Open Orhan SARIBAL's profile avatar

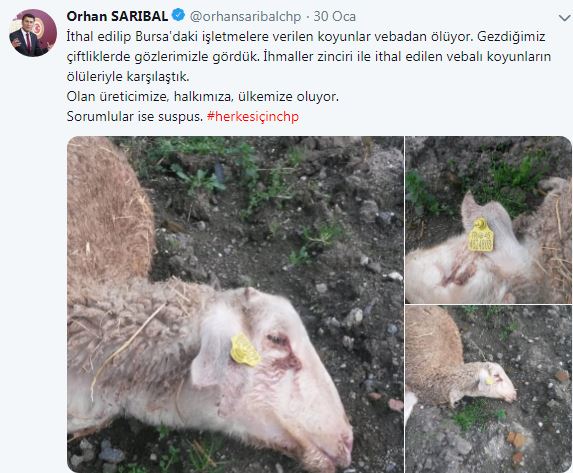pyautogui.click(x=33, y=33)
